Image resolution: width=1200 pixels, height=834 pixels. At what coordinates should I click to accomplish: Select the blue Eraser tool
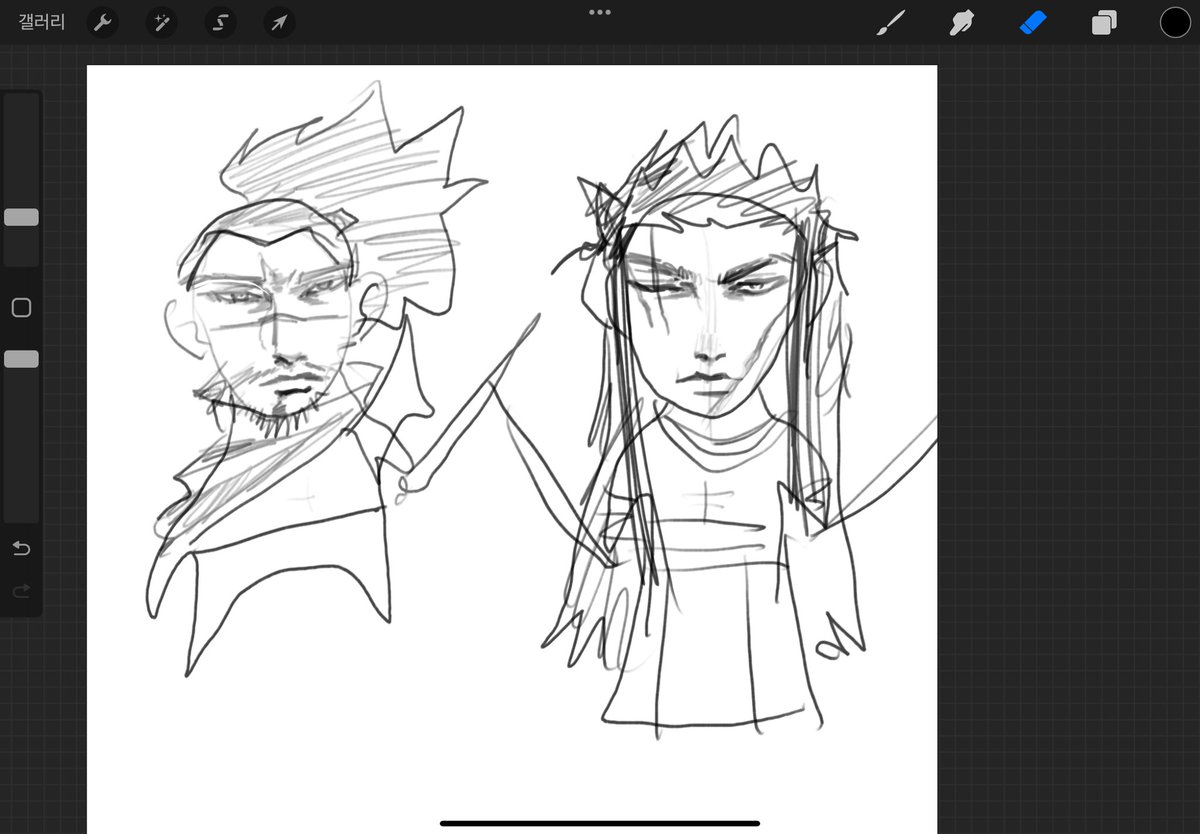pos(1032,22)
